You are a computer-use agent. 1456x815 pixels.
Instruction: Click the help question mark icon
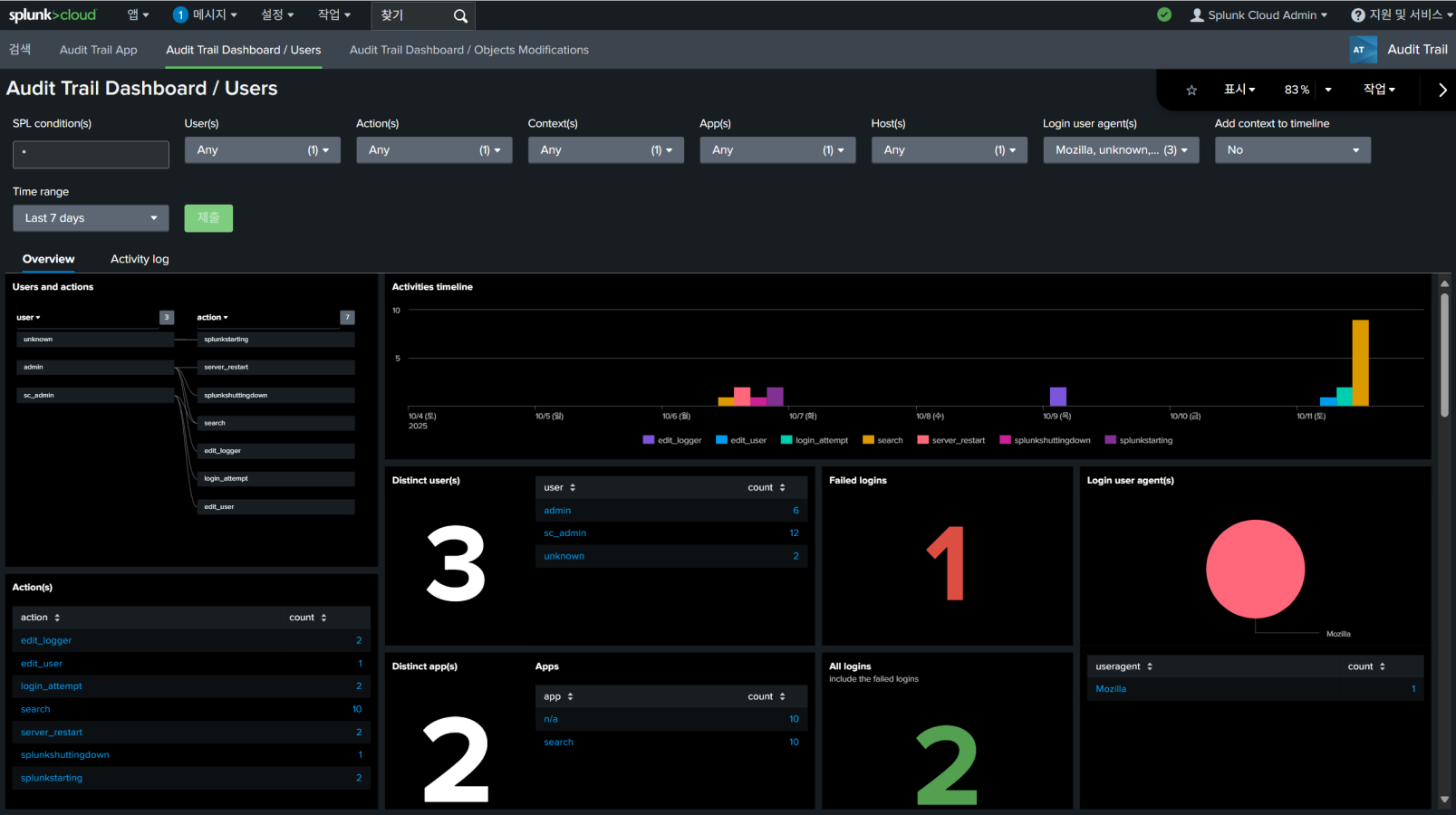(1357, 15)
